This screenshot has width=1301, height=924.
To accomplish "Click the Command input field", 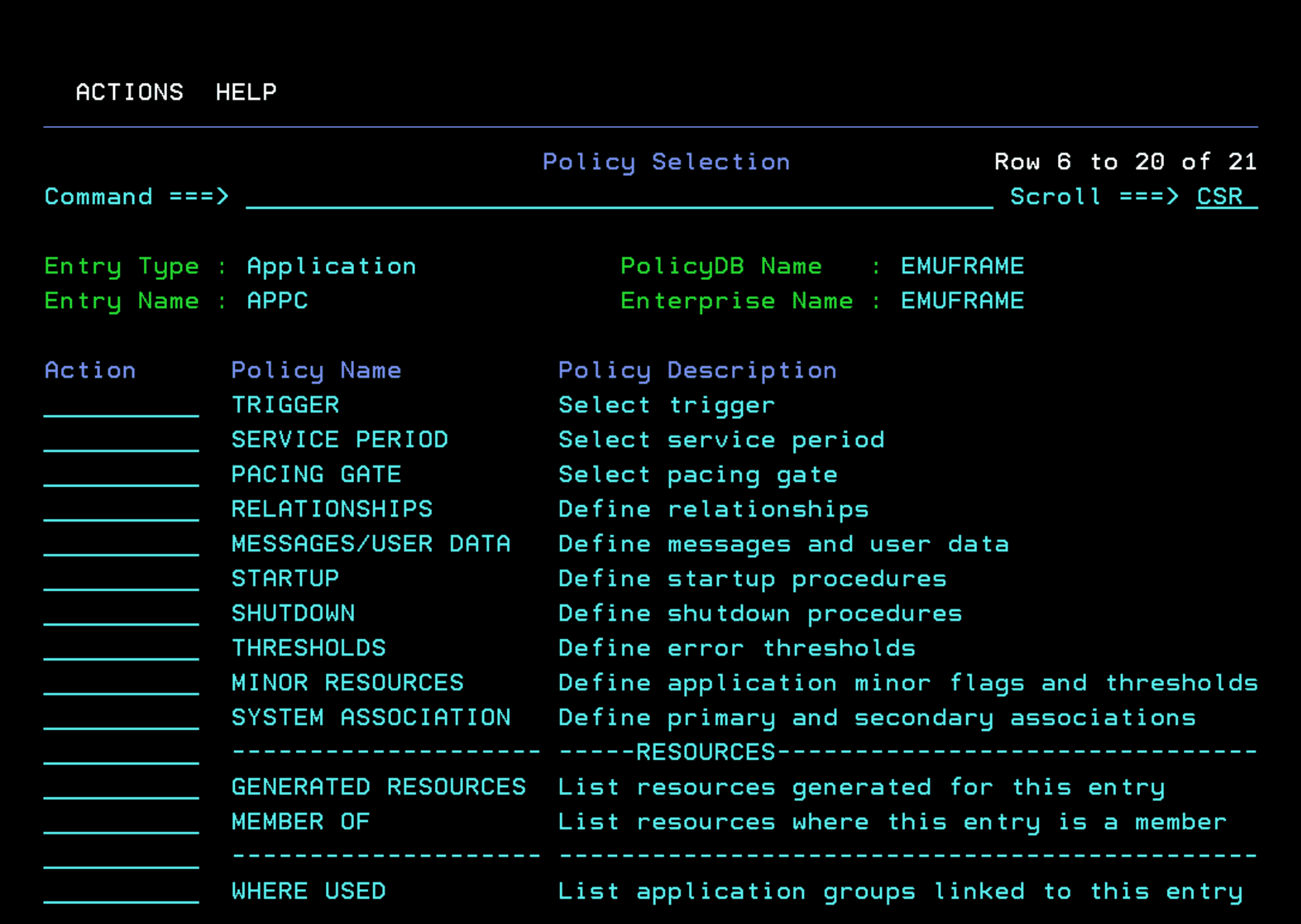I will click(x=618, y=197).
